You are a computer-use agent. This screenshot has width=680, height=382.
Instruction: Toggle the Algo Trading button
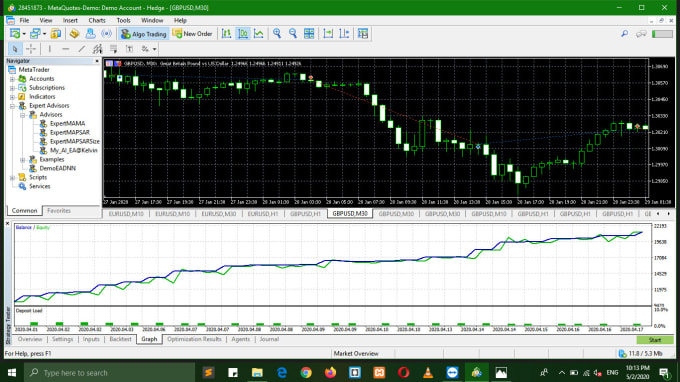144,33
